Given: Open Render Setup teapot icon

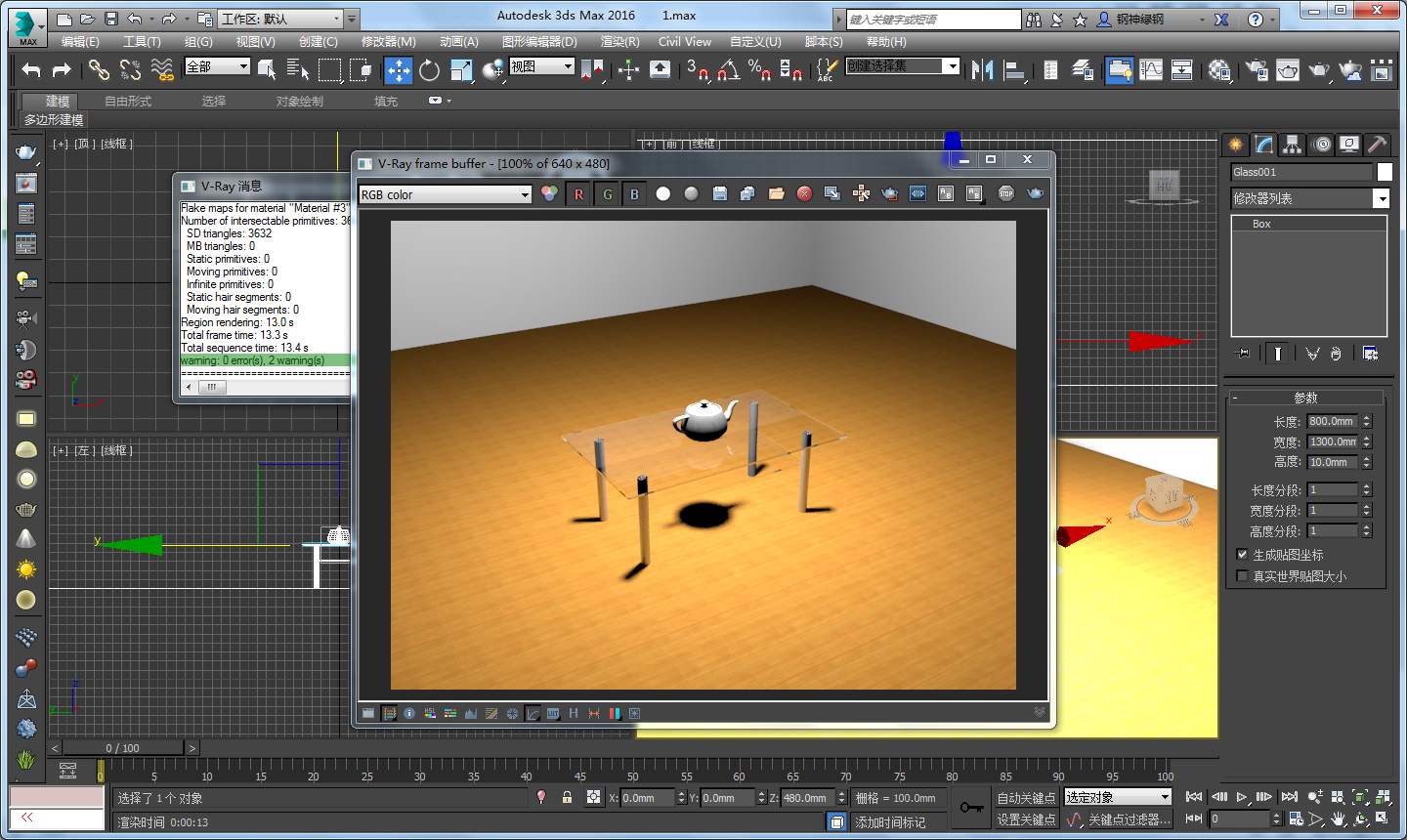Looking at the screenshot, I should coord(1257,69).
